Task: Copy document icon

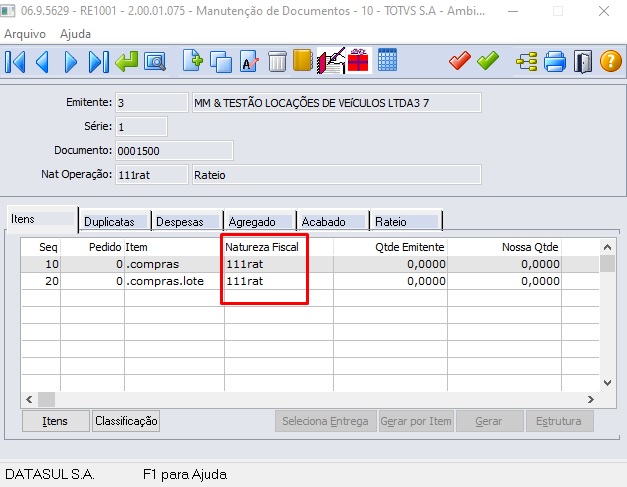Action: (x=221, y=62)
